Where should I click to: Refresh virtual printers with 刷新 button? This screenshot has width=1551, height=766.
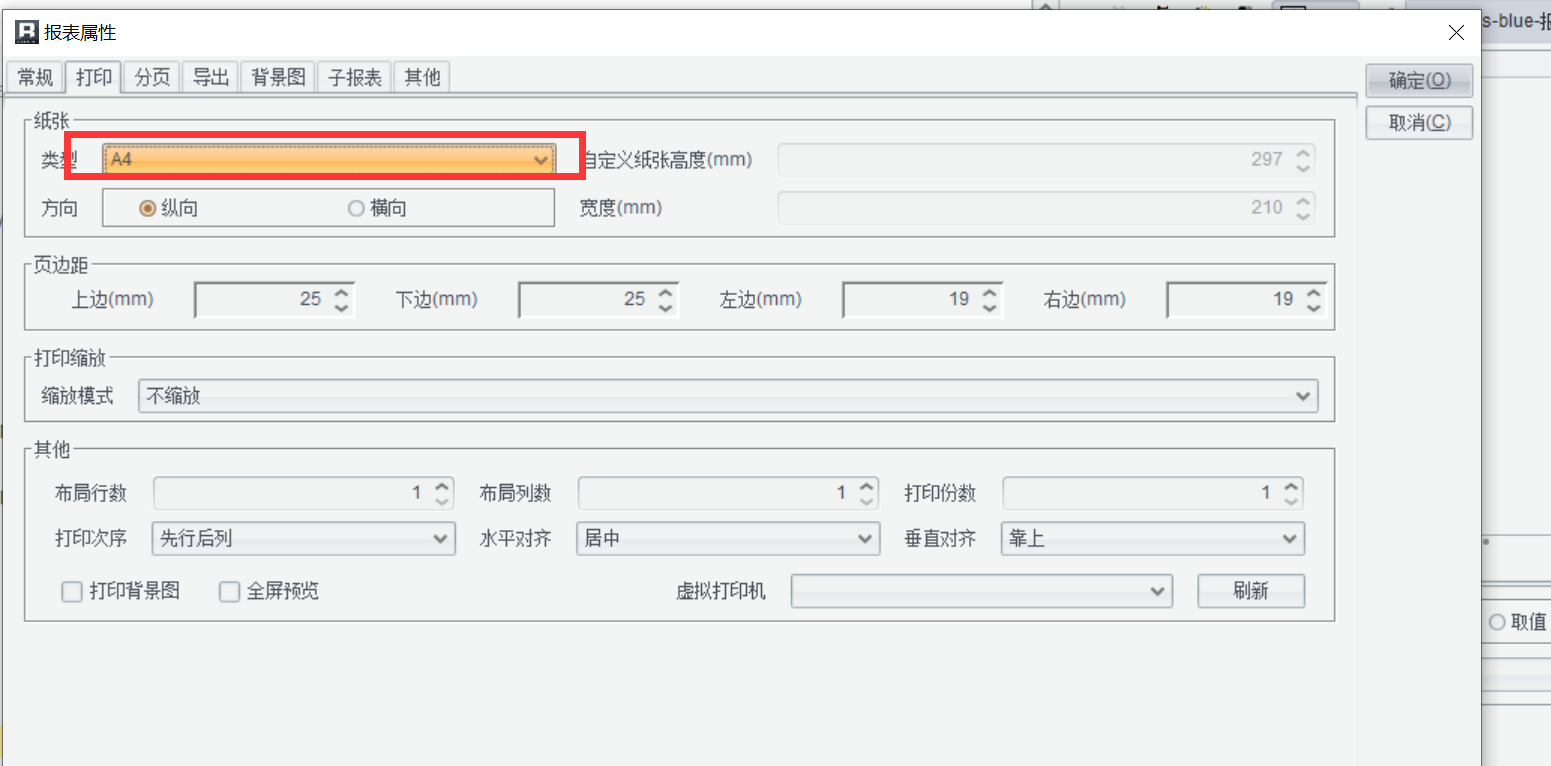tap(1251, 591)
